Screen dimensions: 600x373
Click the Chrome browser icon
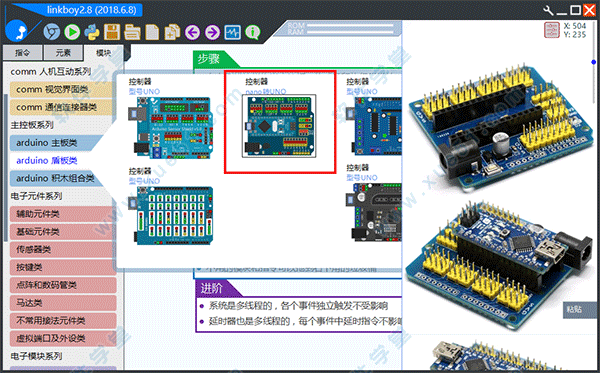tap(52, 32)
